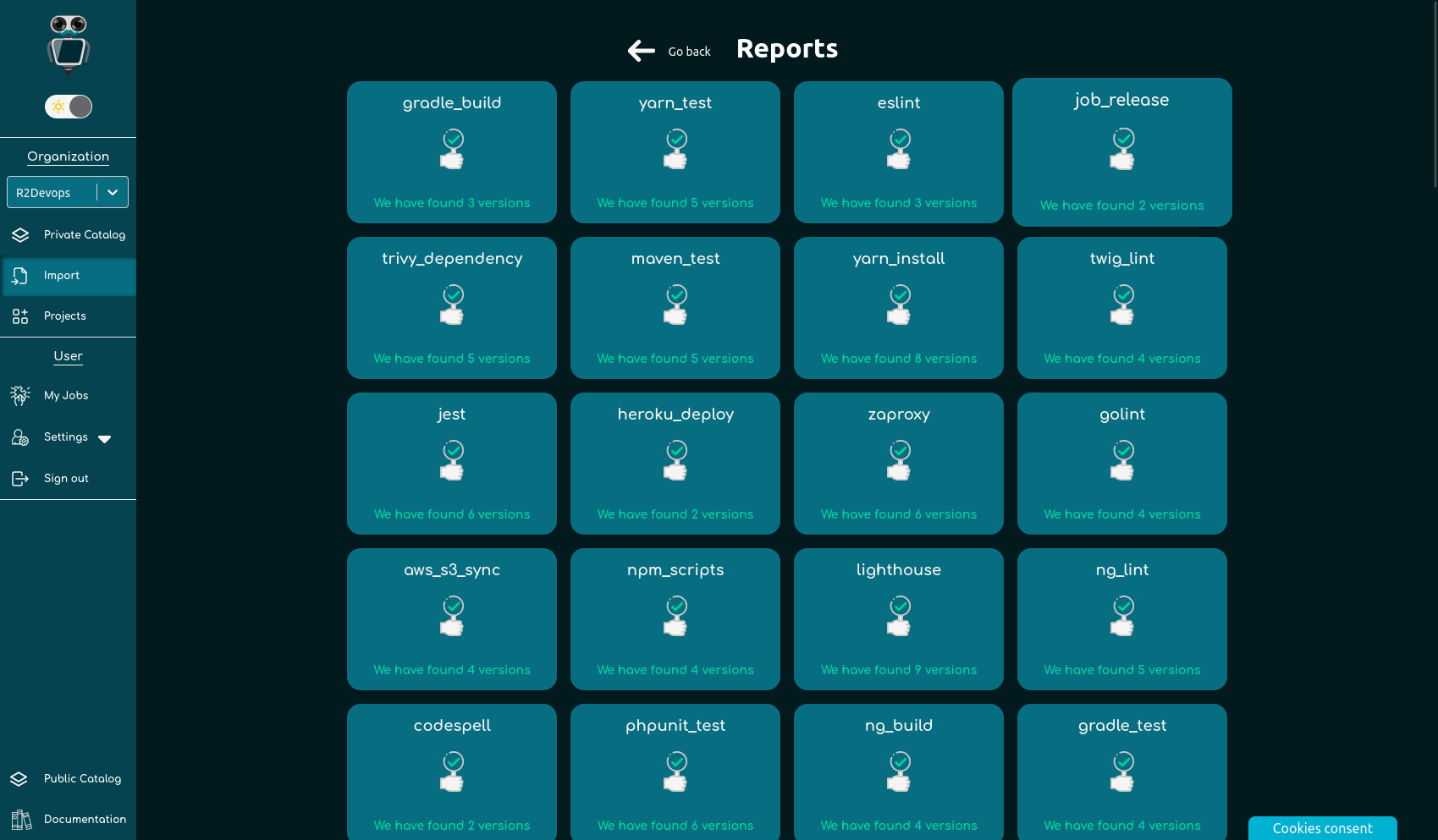Click the lighthouse report magnifier icon
Image resolution: width=1438 pixels, height=840 pixels.
click(899, 616)
